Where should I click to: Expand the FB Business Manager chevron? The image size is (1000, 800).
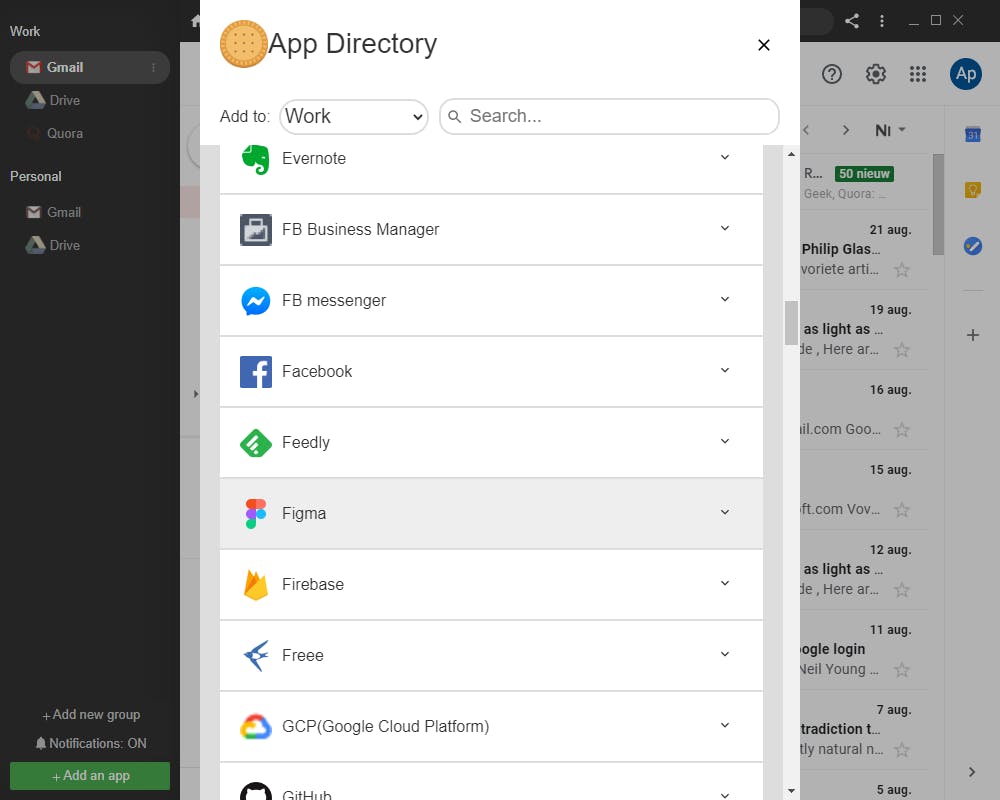(724, 228)
